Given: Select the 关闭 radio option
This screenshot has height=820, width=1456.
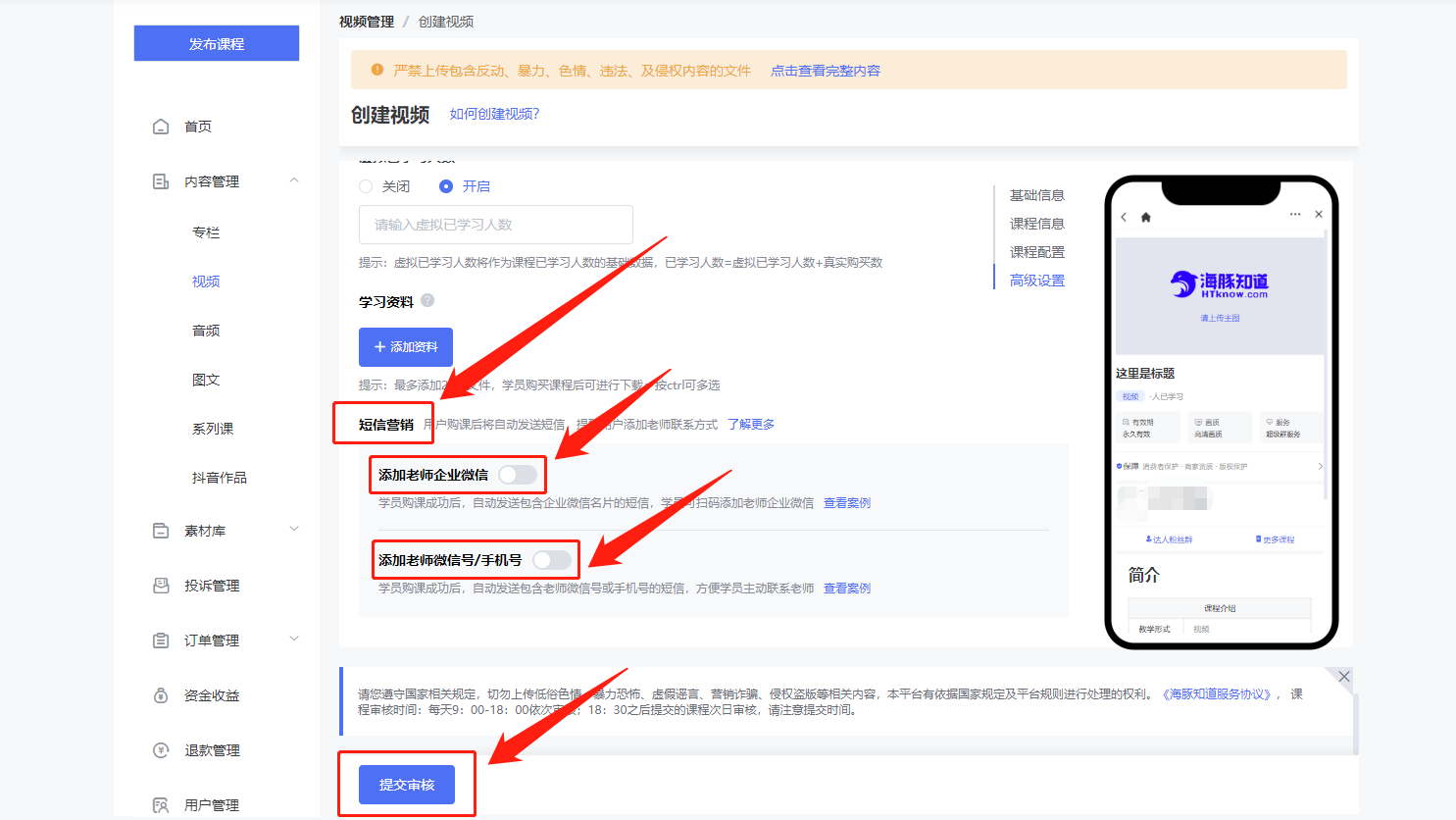Looking at the screenshot, I should click(366, 186).
